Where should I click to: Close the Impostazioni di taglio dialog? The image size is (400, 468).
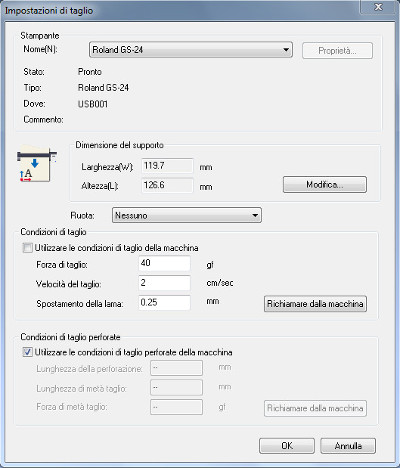(x=378, y=7)
